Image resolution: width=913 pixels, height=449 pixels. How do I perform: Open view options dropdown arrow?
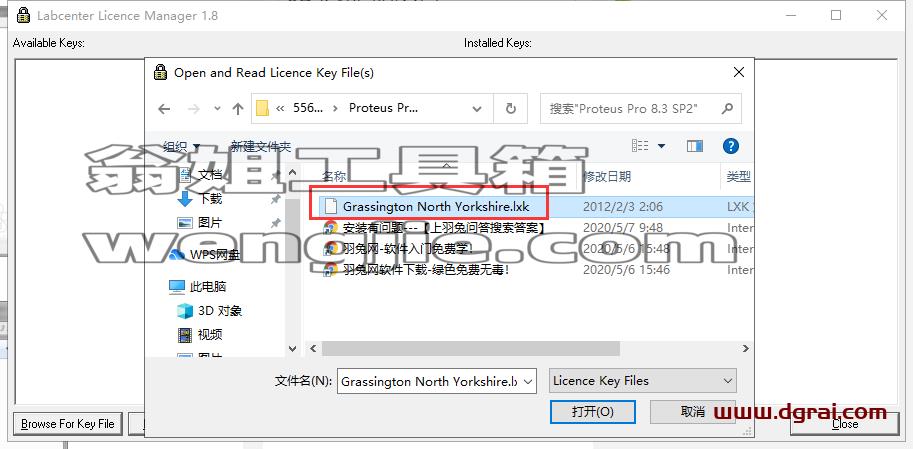point(661,146)
